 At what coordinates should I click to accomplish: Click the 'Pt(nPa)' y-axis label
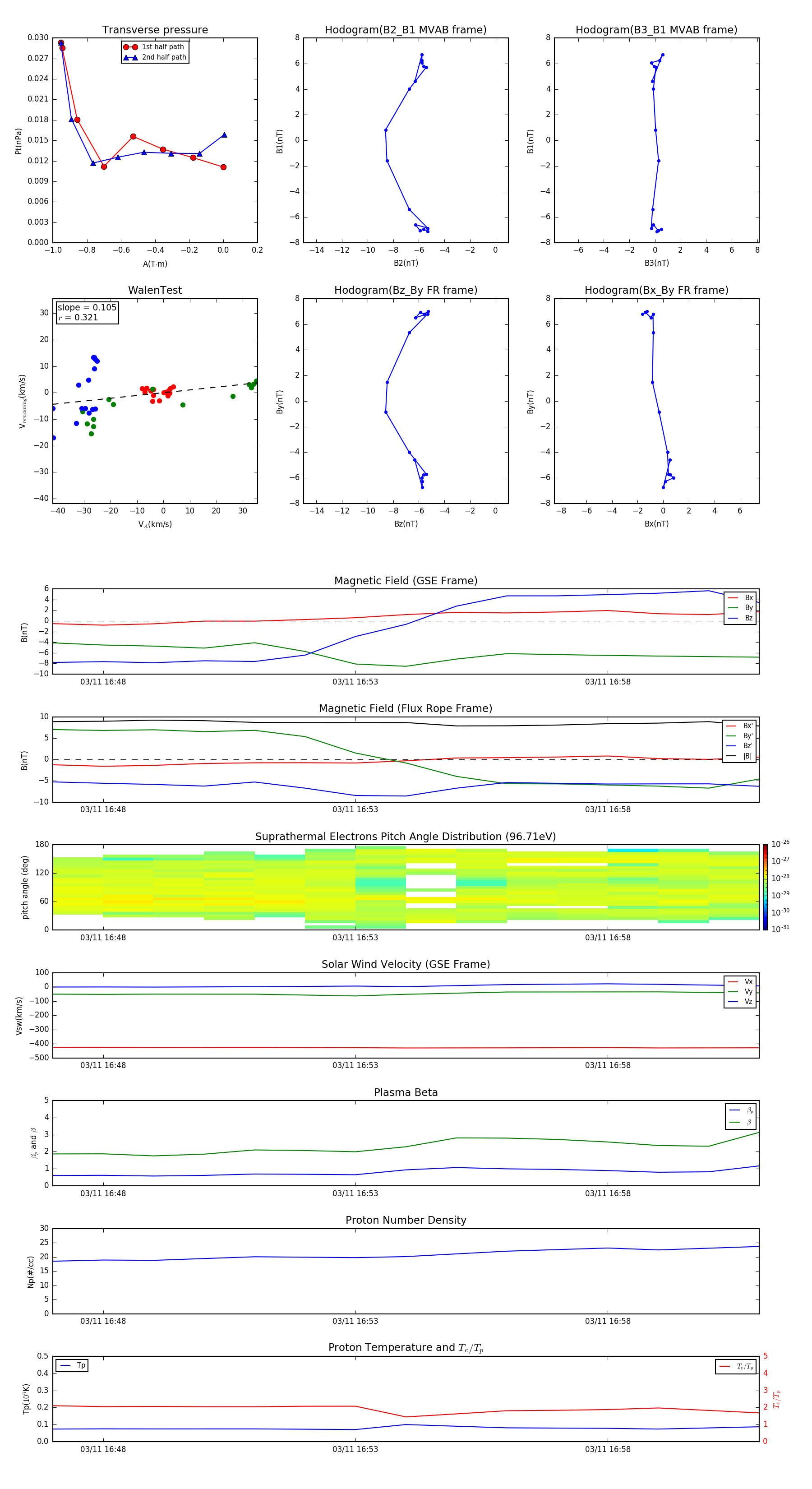point(18,141)
